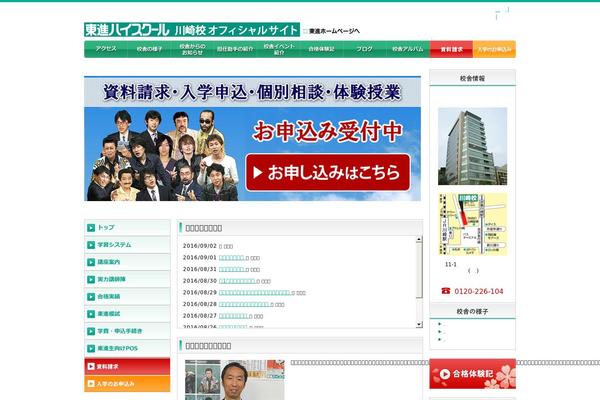Click the group teachers banner photo

coord(163,155)
